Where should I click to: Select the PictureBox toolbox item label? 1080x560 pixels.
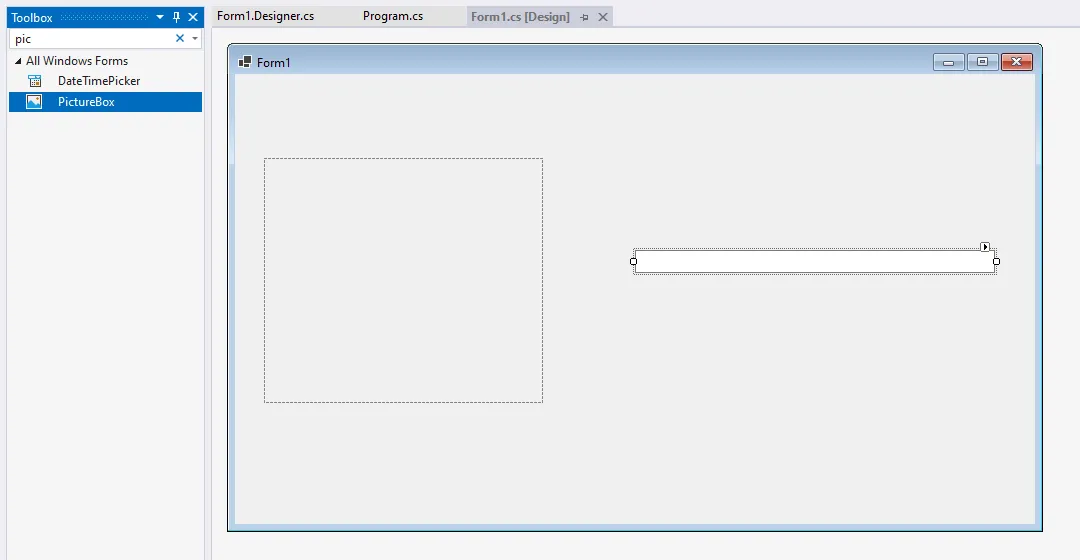[x=86, y=102]
